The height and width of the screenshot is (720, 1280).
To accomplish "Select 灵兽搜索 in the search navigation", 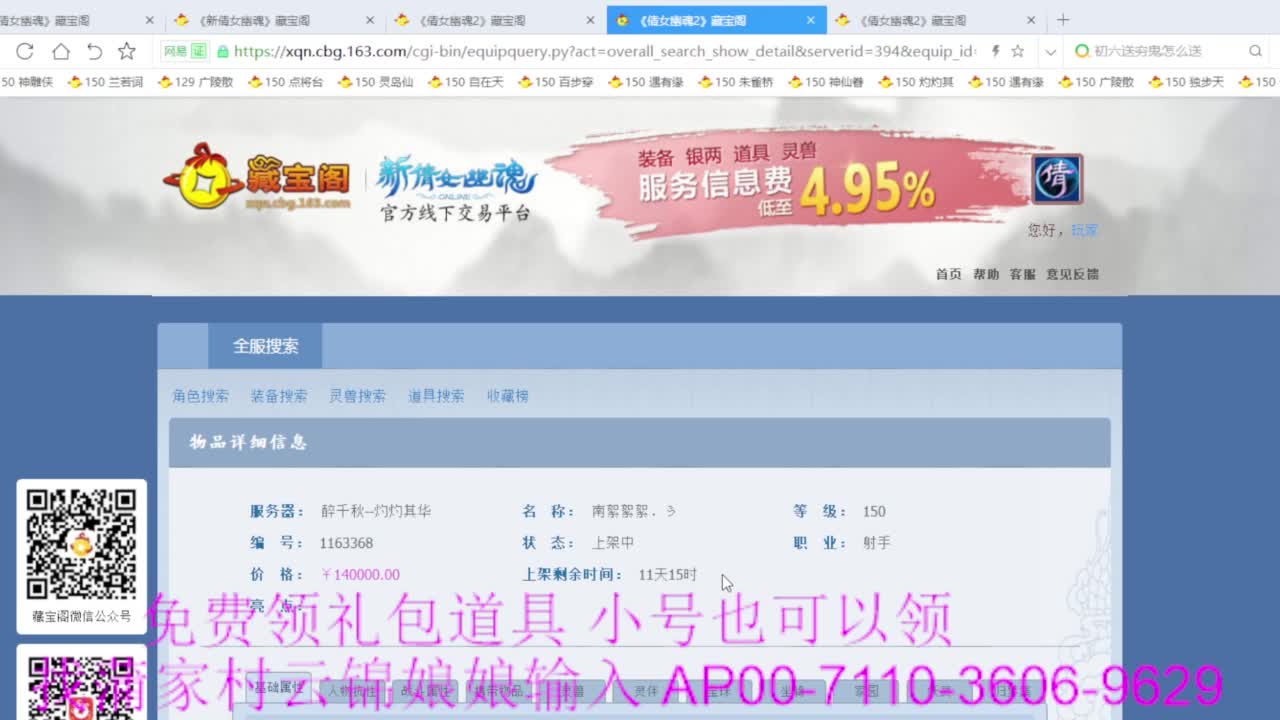I will click(360, 395).
